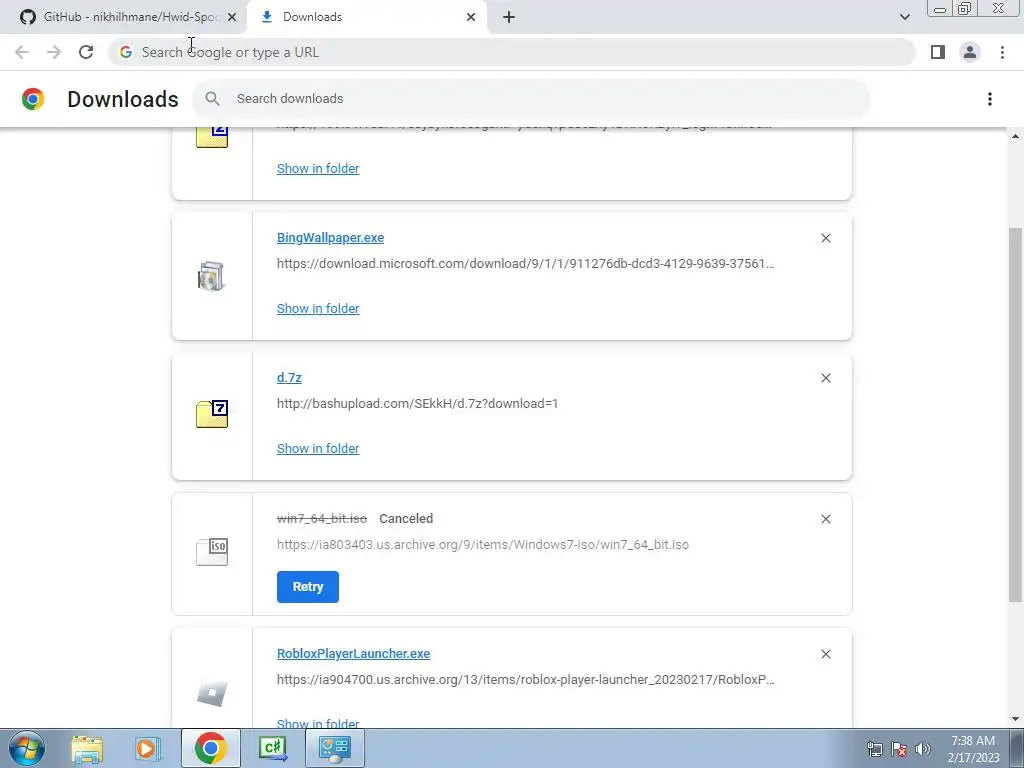1024x768 pixels.
Task: Click the RobloxPlayerLauncher.exe file icon
Action: 212,693
